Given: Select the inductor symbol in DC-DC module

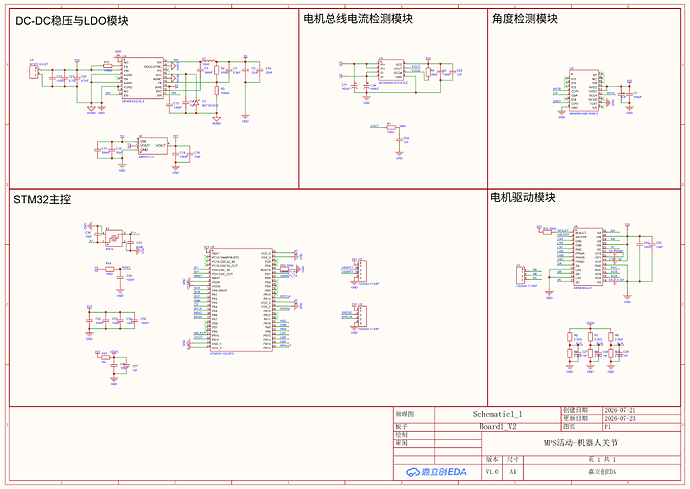Looking at the screenshot, I should [x=210, y=61].
